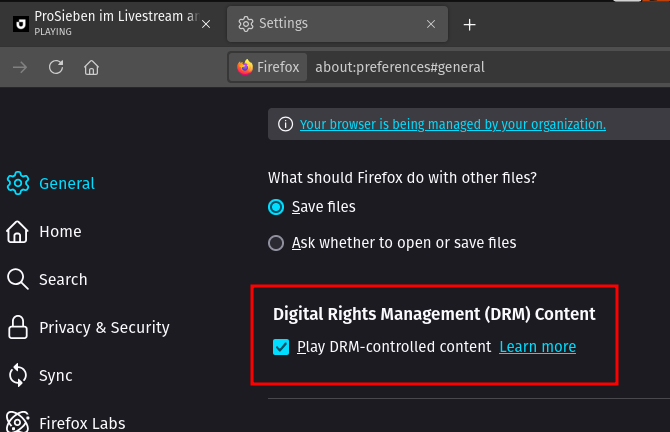
Task: Go to the browser home page
Action: point(91,67)
